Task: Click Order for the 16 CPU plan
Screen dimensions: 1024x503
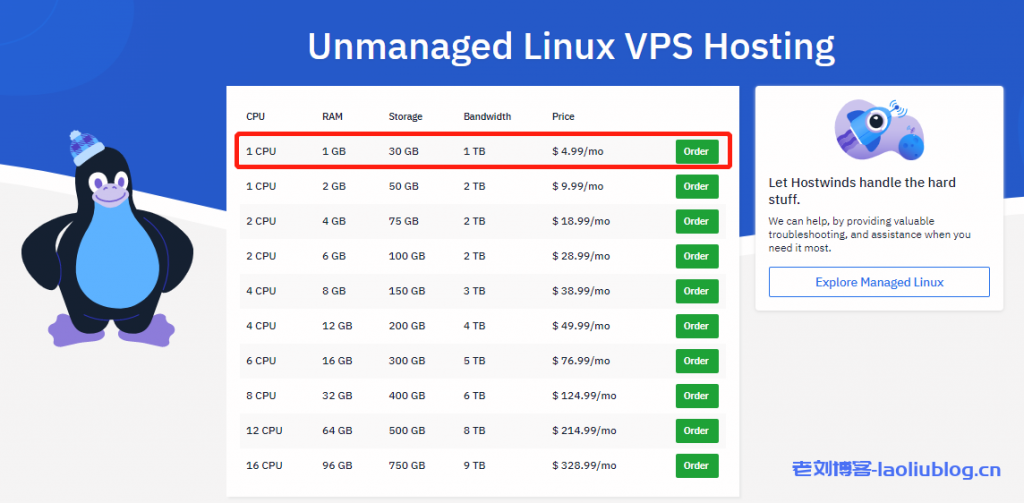Action: pos(696,466)
